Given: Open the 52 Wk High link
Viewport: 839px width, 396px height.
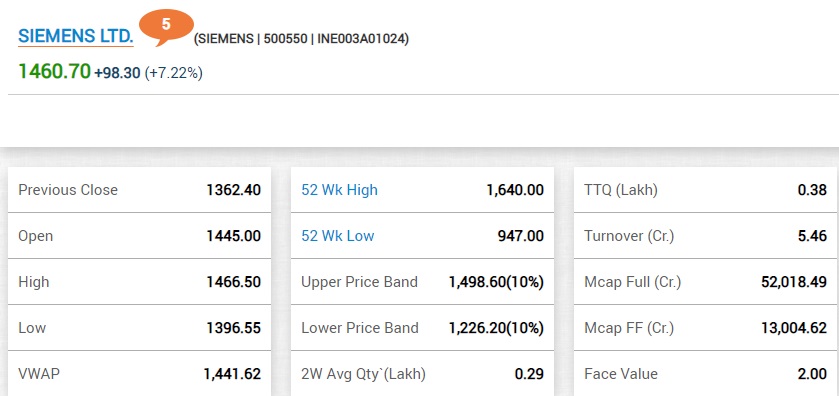Looking at the screenshot, I should [x=339, y=190].
